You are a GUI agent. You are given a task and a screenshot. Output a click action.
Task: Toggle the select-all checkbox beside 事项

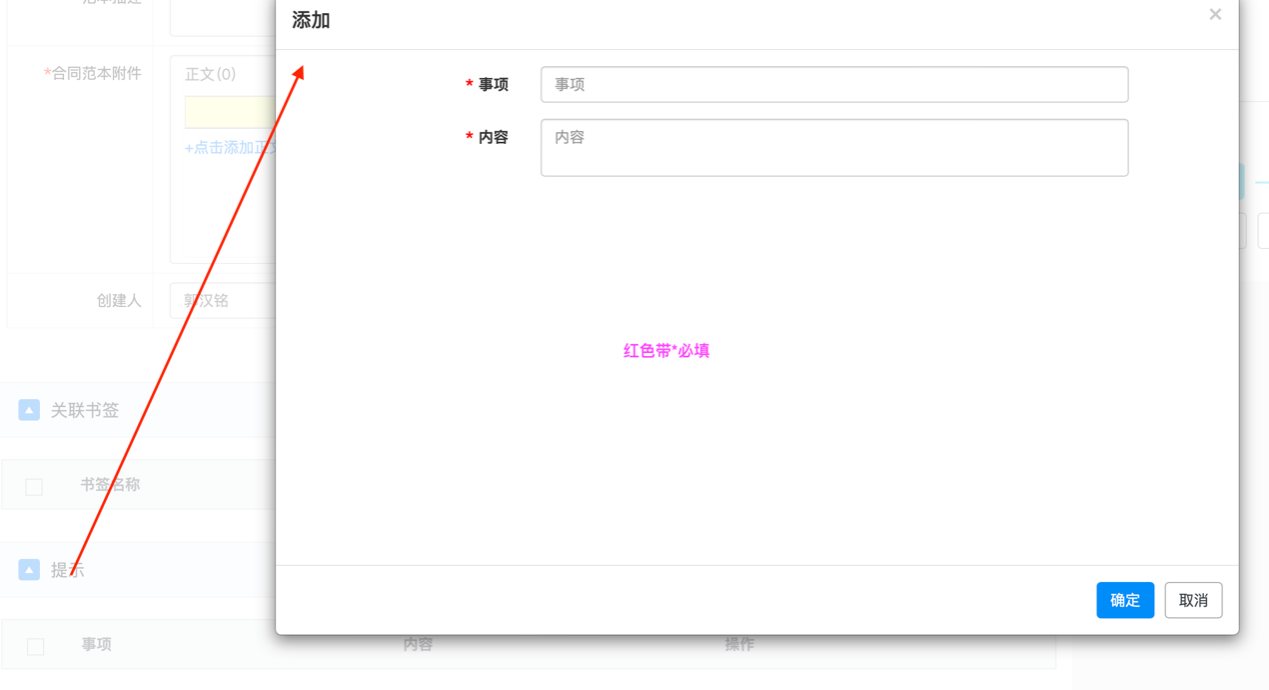34,645
